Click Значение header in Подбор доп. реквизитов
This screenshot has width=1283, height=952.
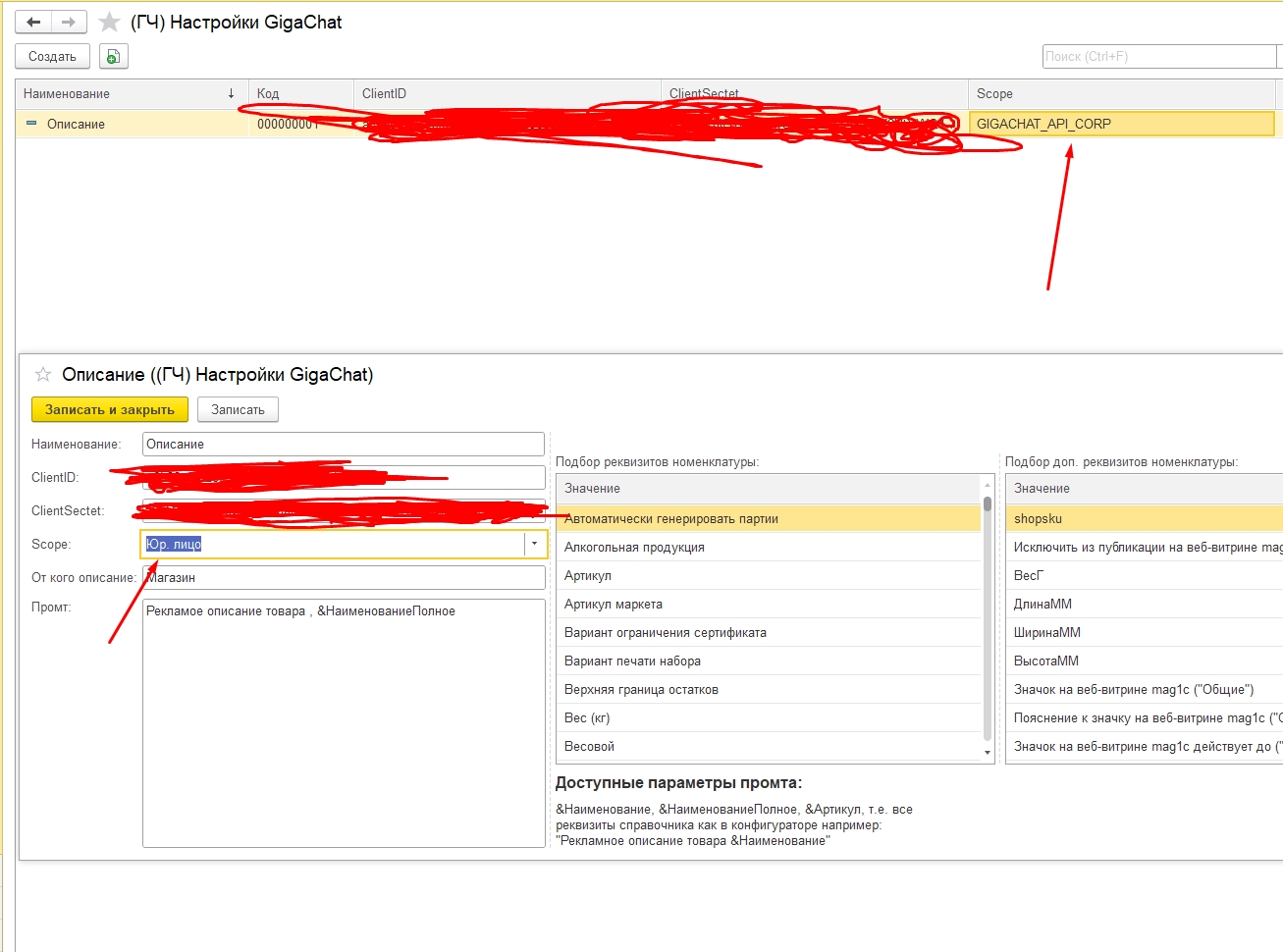click(1145, 488)
